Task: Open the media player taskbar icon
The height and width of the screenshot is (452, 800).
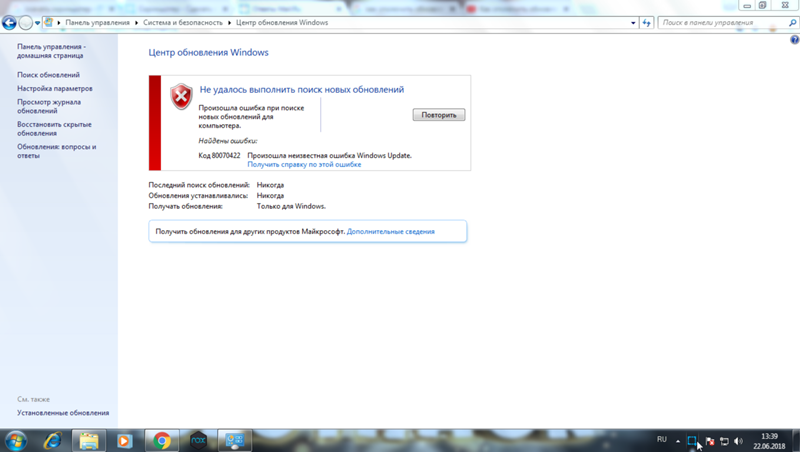Action: tap(124, 441)
